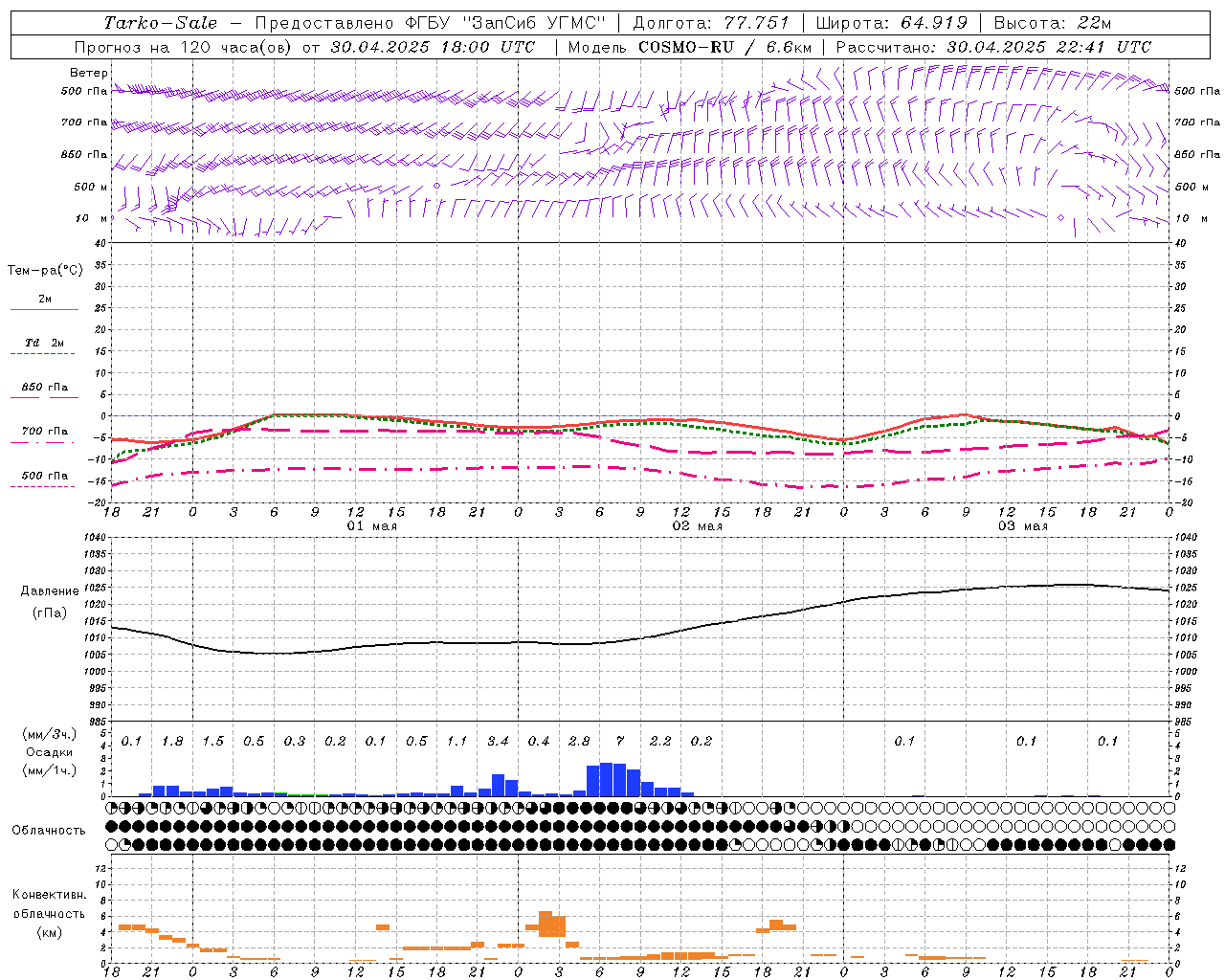Click the '03 мая' date label
The width and height of the screenshot is (1225, 980).
(x=1022, y=526)
